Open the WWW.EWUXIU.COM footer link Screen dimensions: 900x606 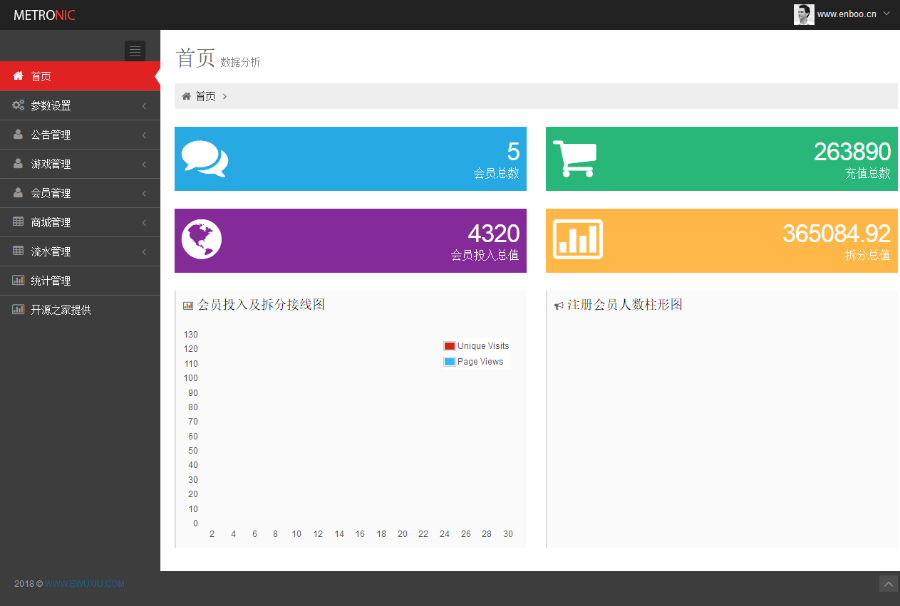pyautogui.click(x=84, y=584)
